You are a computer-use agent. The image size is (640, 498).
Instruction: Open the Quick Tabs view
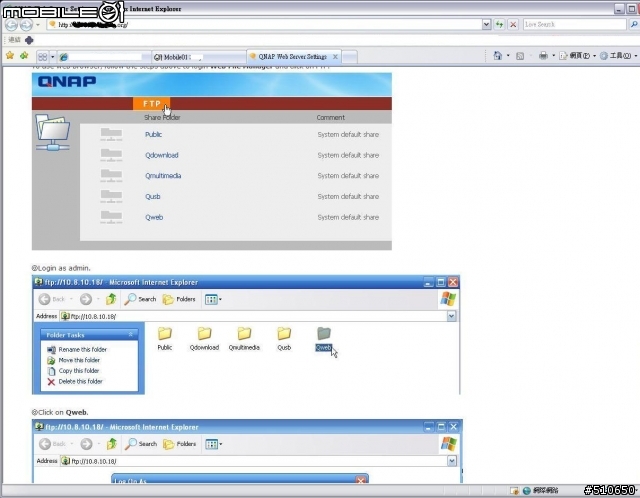pos(42,56)
